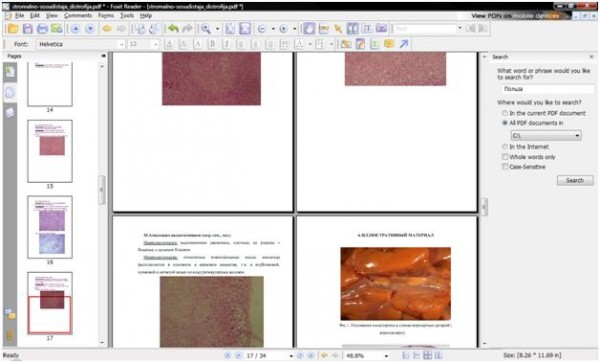Select the Typewriter text tool icon

click(367, 29)
